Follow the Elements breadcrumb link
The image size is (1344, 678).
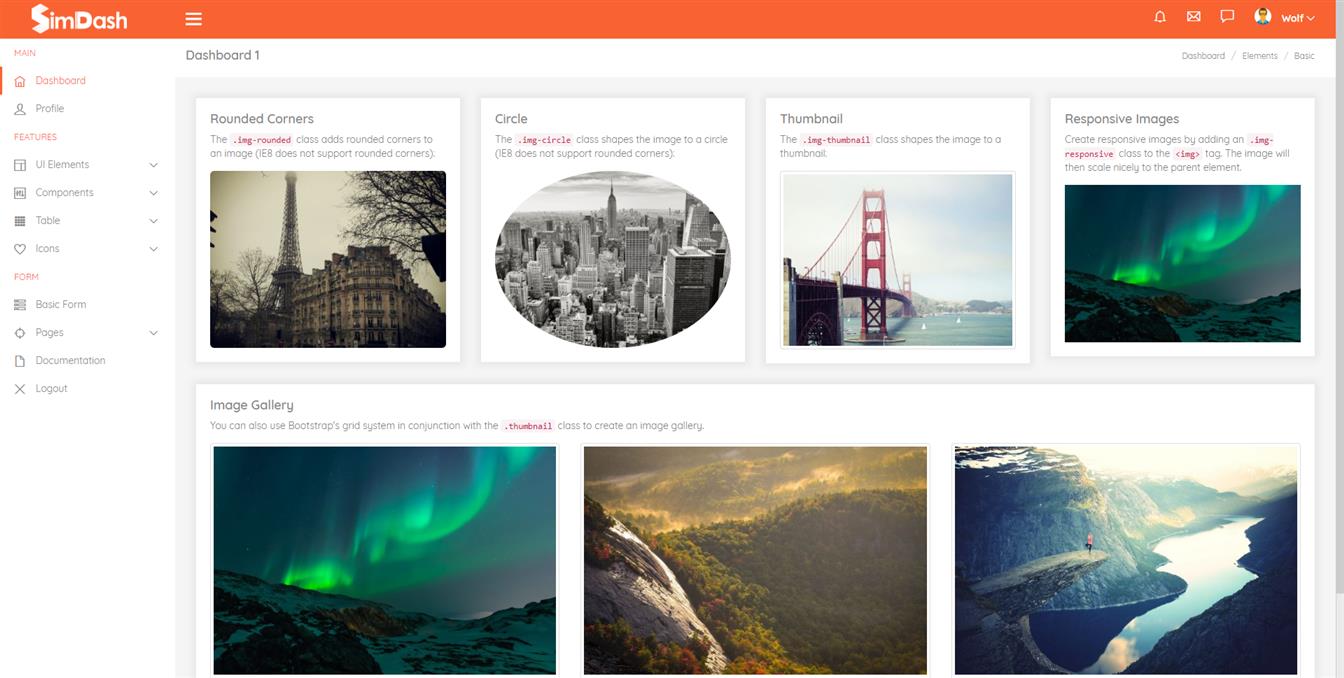[x=1260, y=56]
